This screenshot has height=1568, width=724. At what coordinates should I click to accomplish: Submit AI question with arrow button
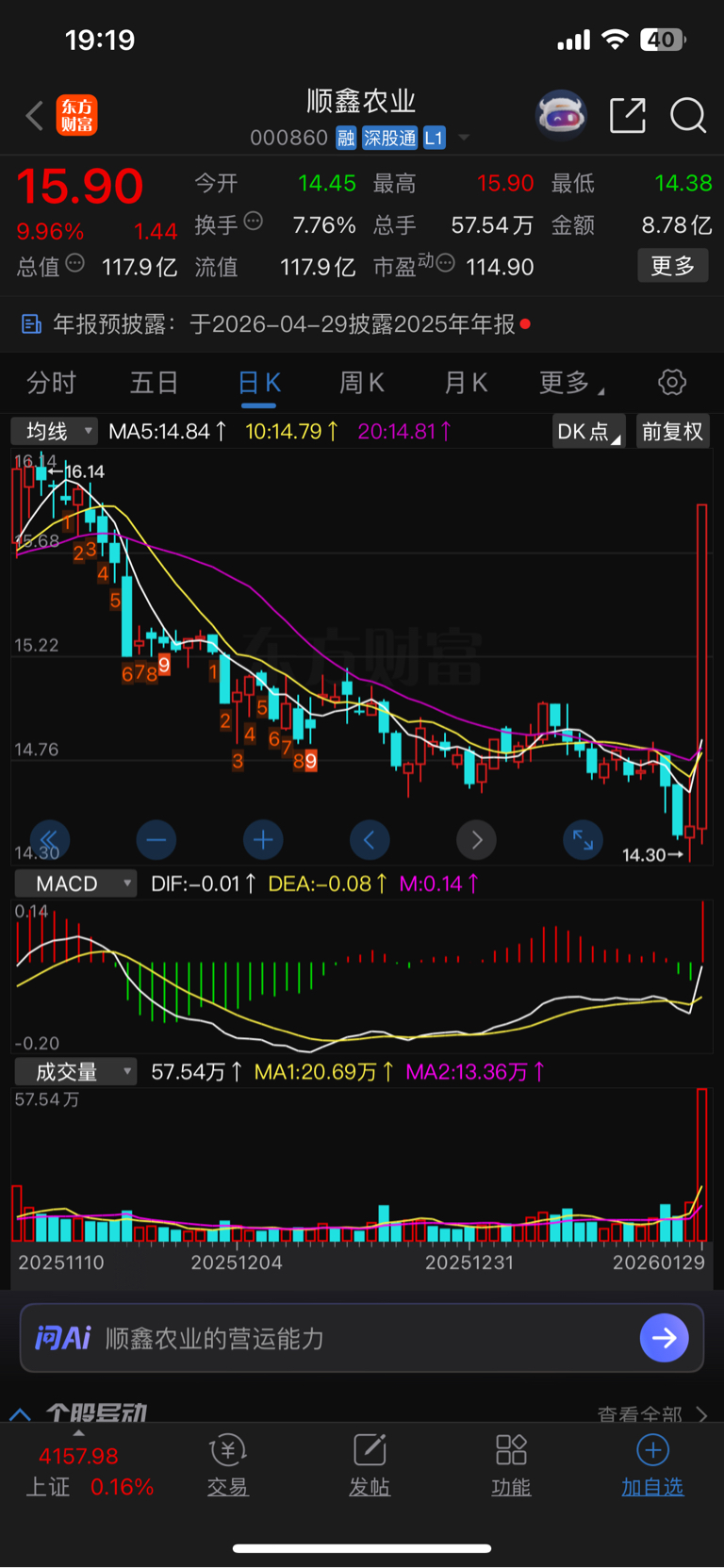(x=664, y=1338)
